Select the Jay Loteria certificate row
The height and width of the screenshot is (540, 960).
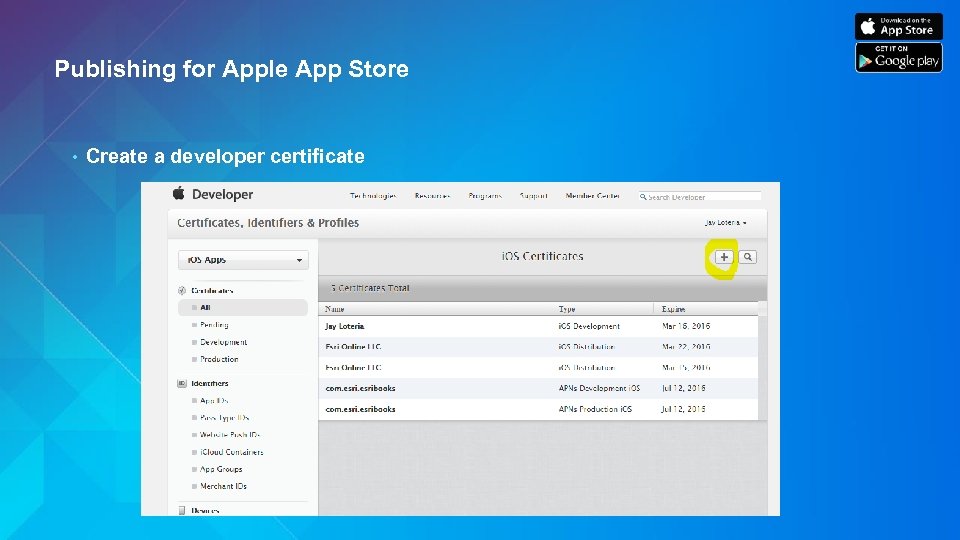pyautogui.click(x=538, y=326)
